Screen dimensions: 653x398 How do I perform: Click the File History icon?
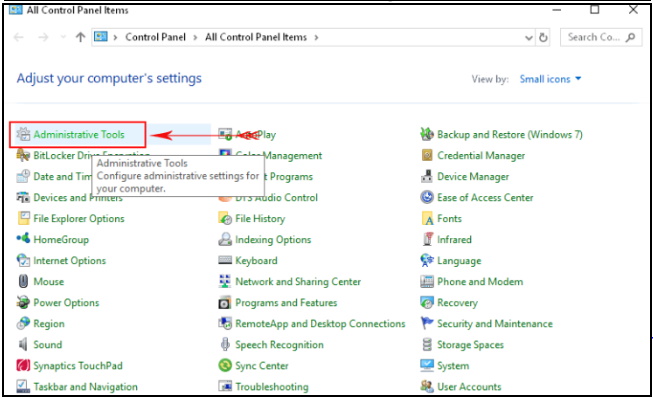[225, 218]
